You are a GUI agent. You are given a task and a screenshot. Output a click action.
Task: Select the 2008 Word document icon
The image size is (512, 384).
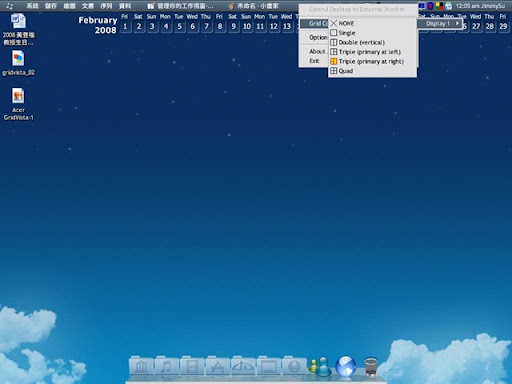(18, 29)
